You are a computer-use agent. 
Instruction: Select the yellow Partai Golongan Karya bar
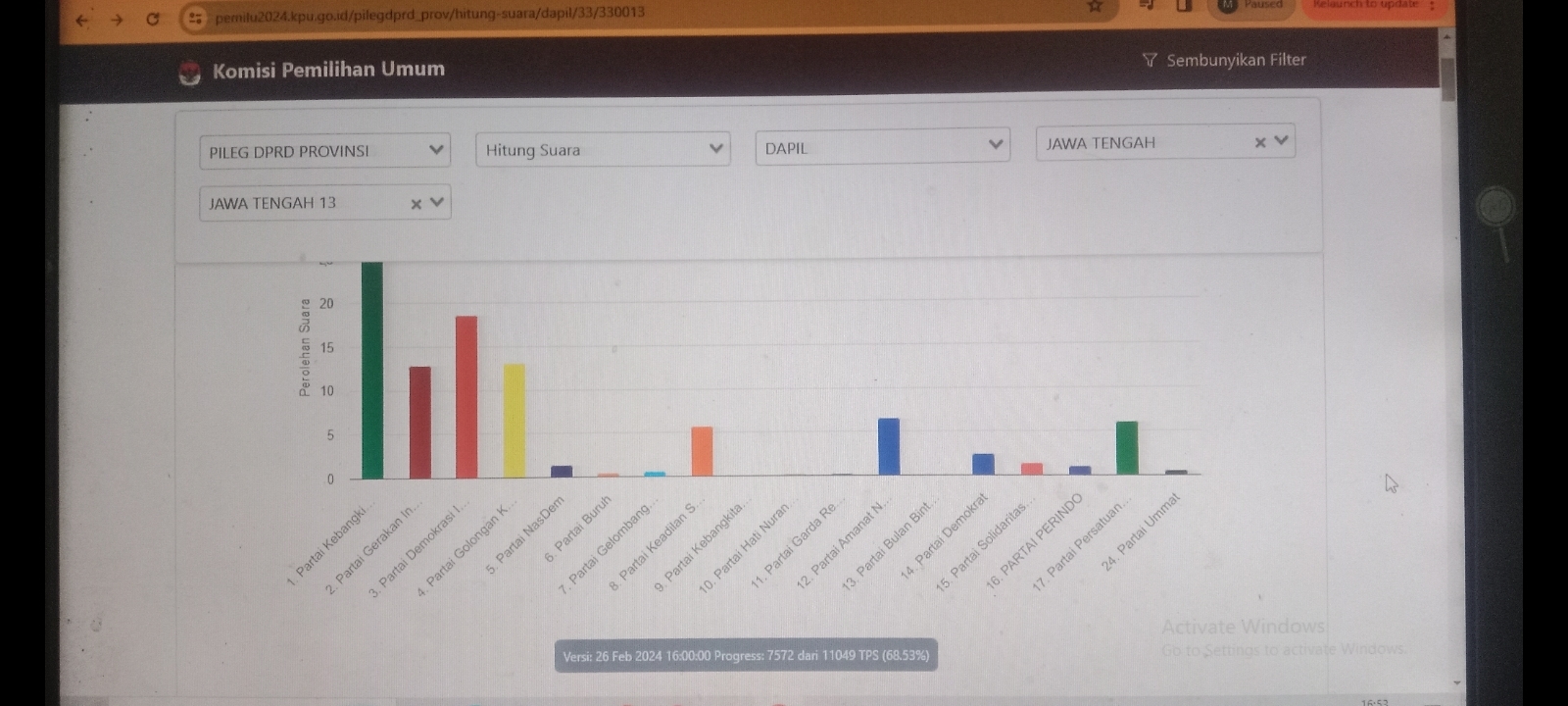point(514,422)
